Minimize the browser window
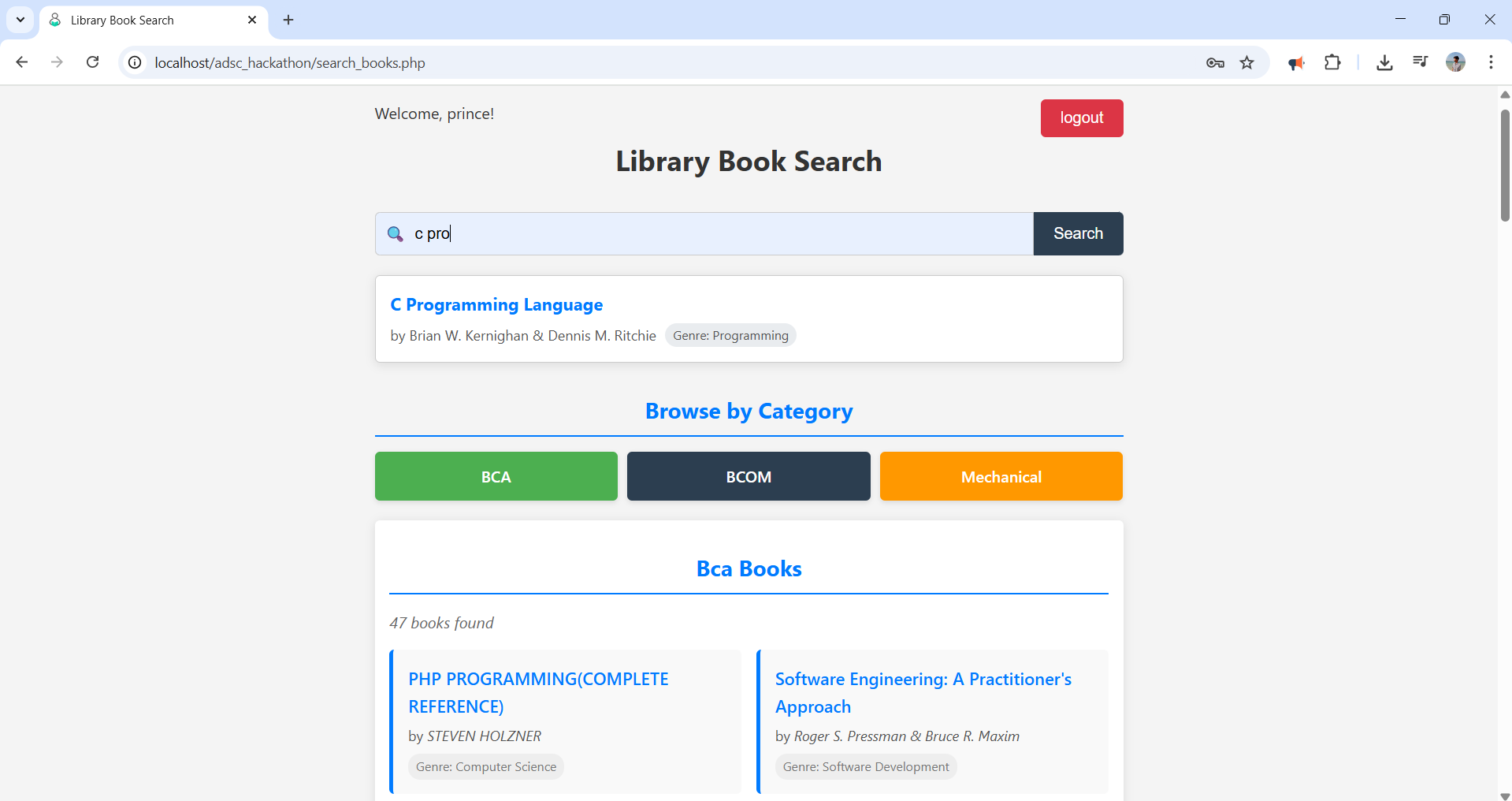 click(1400, 20)
